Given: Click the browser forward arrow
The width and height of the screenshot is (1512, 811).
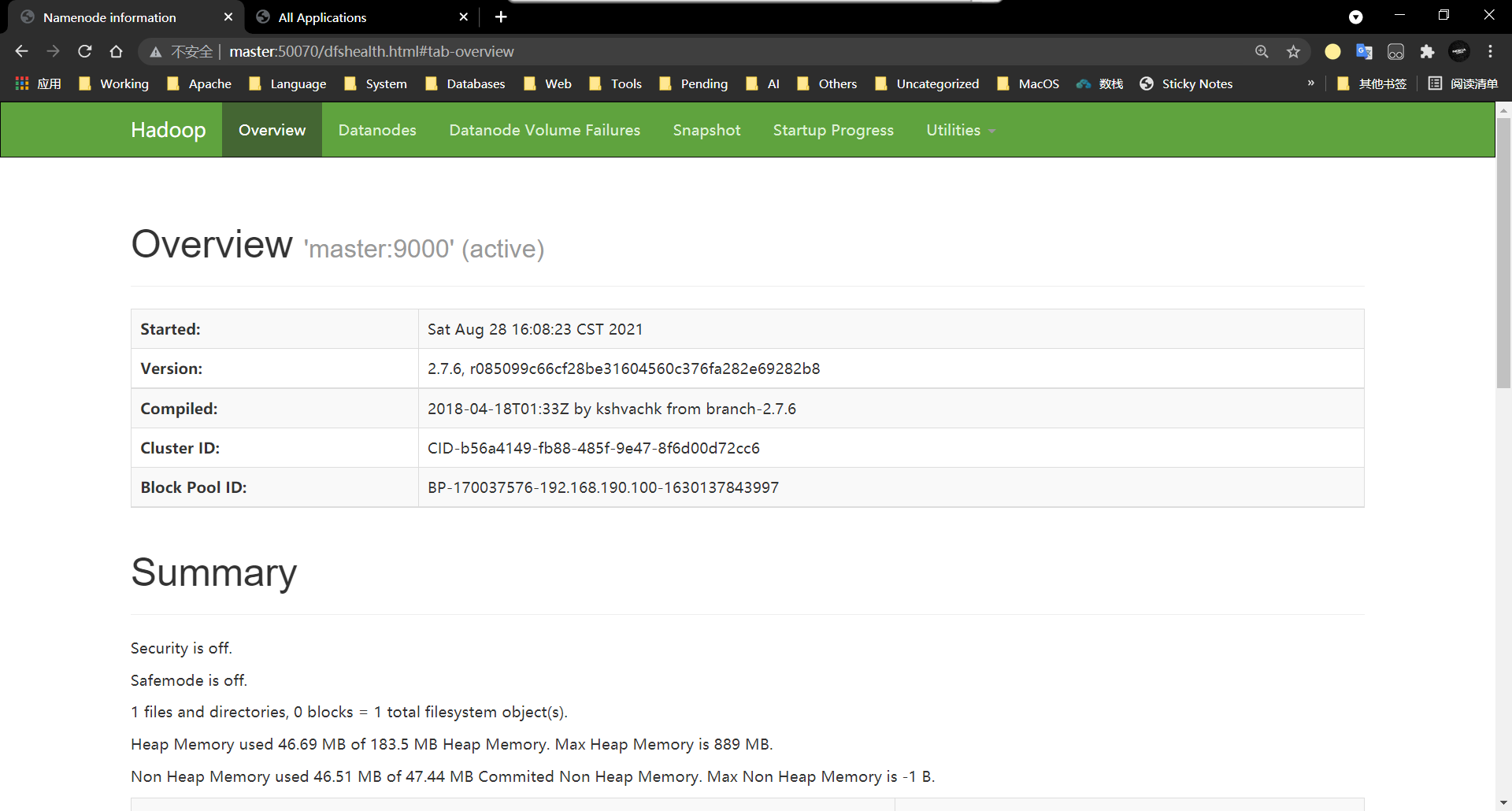Looking at the screenshot, I should click(x=53, y=51).
